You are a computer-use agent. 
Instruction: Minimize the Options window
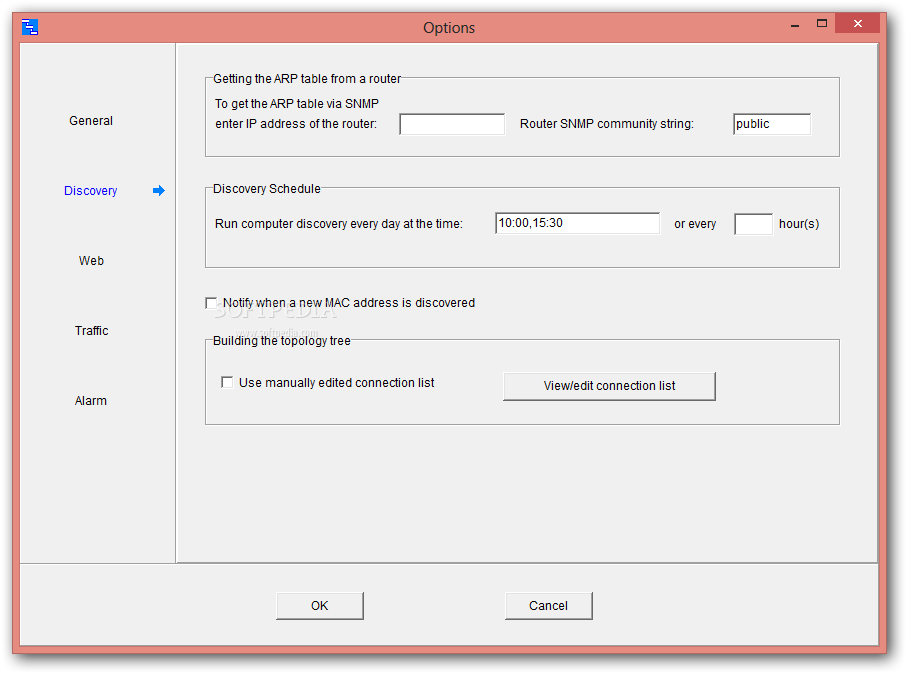[795, 24]
